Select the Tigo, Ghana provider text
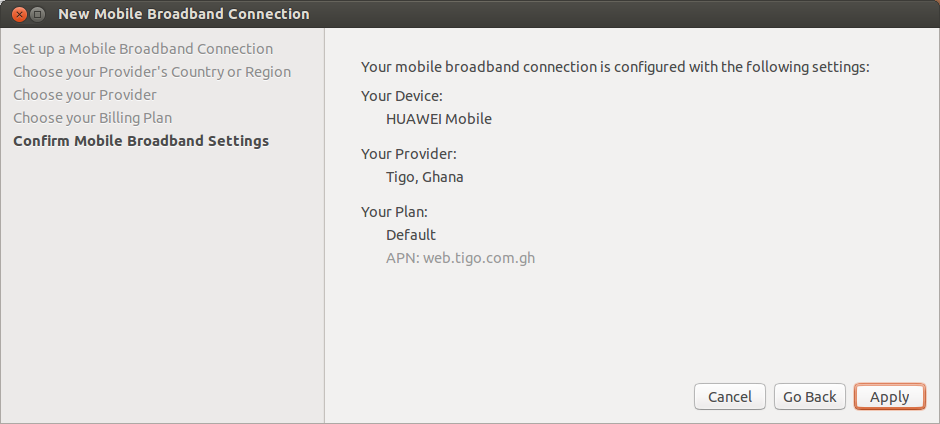940x424 pixels. tap(424, 178)
